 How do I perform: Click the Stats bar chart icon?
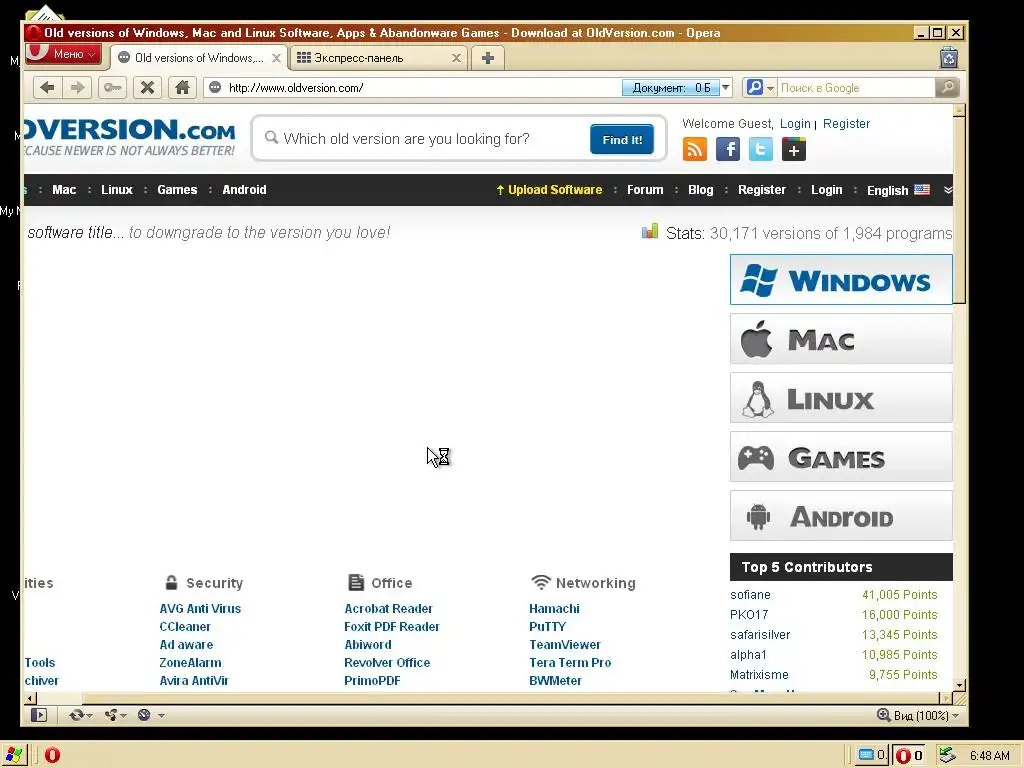coord(650,231)
